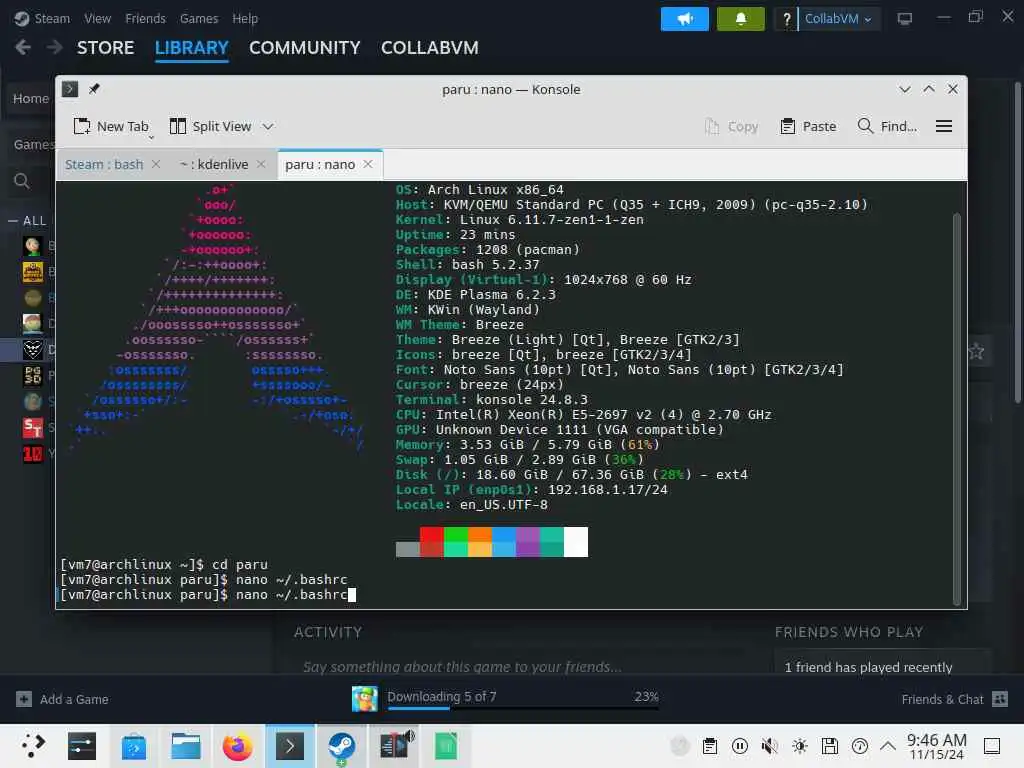
Task: Click Home in Steam library sidebar
Action: (31, 99)
